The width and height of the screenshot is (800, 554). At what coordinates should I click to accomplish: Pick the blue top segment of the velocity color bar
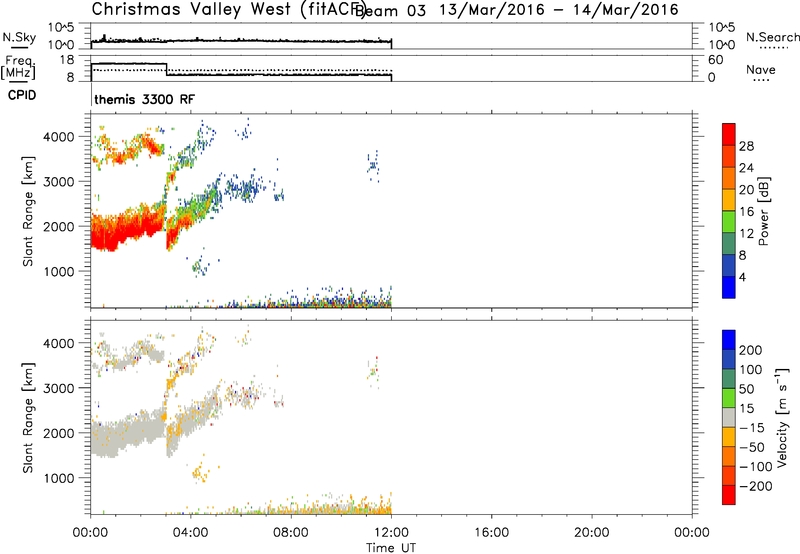coord(729,340)
